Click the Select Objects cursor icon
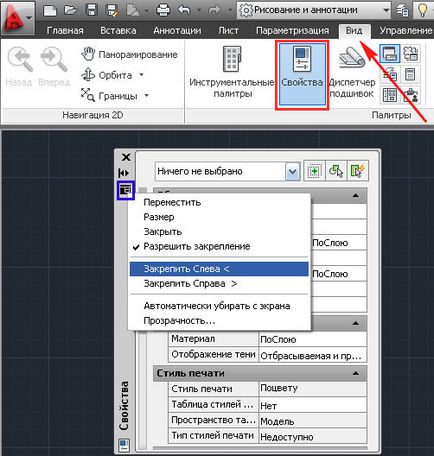 336,171
